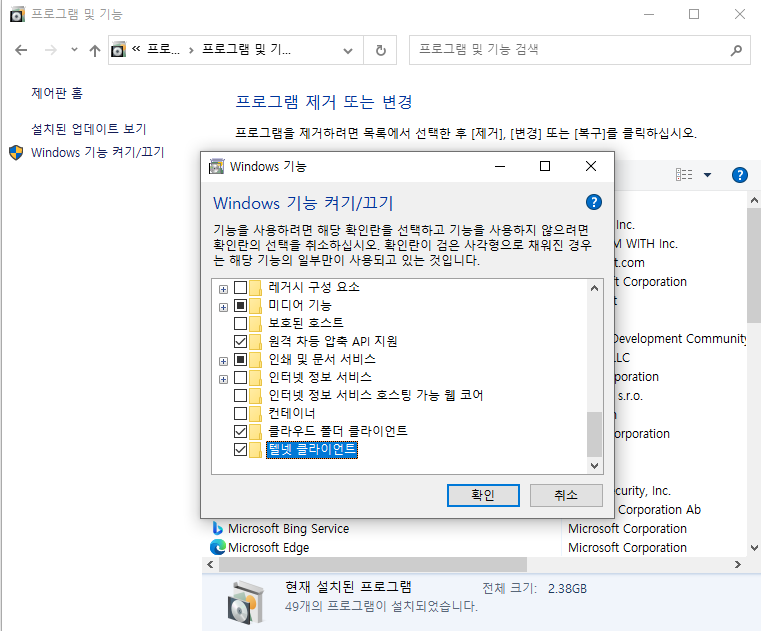Select the 텔넷 클라이언트 item label
The image size is (761, 631).
point(312,449)
